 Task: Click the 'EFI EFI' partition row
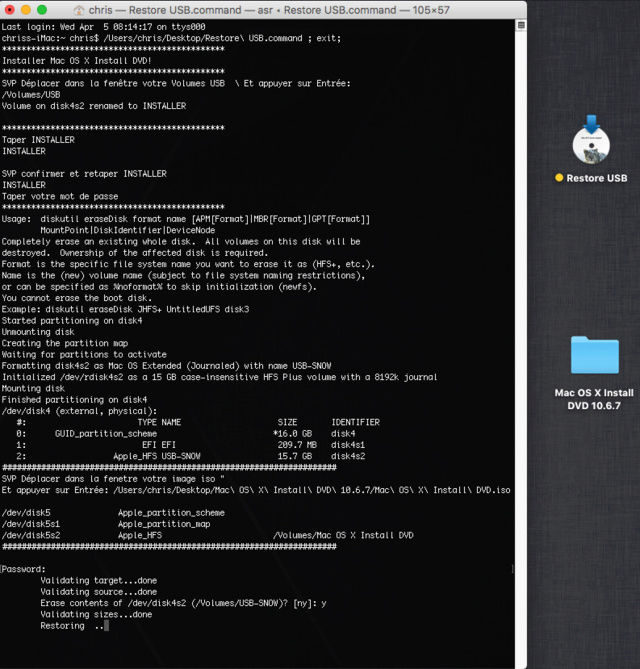pyautogui.click(x=191, y=445)
